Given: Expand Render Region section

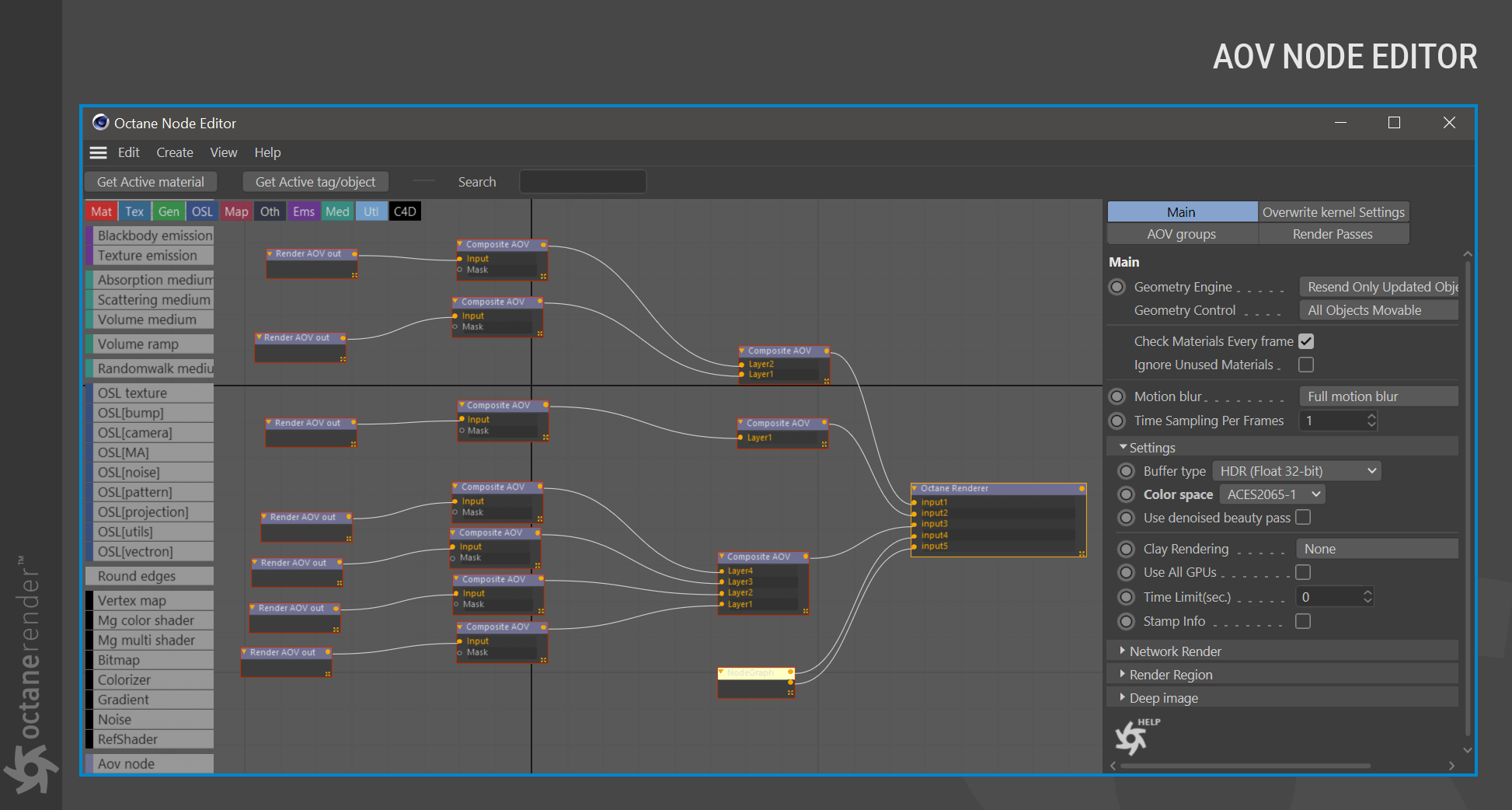Looking at the screenshot, I should [x=1123, y=674].
